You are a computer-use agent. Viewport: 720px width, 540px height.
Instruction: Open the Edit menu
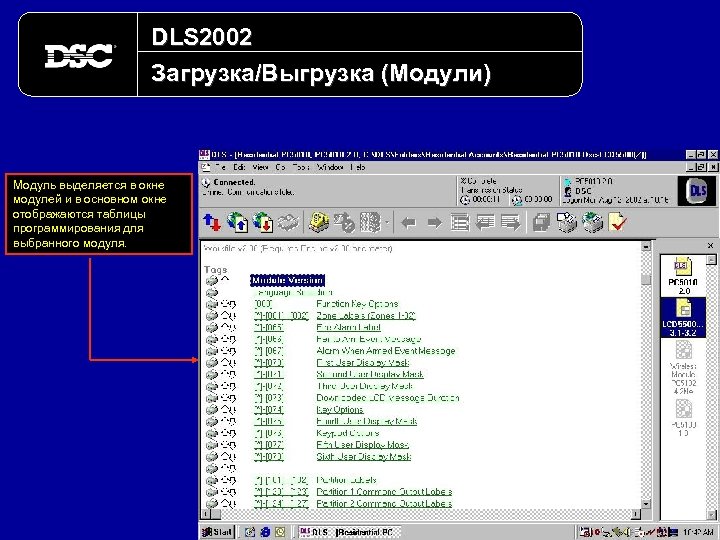(x=239, y=168)
